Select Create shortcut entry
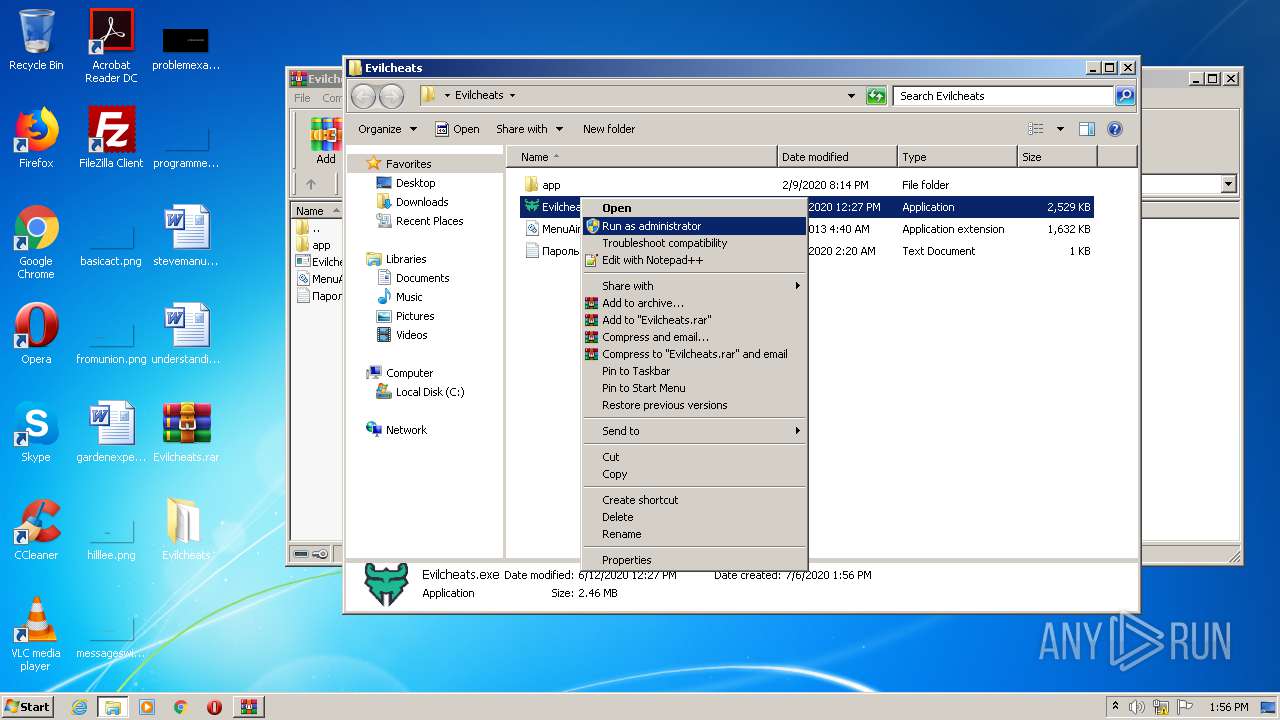1280x720 pixels. coord(695,500)
